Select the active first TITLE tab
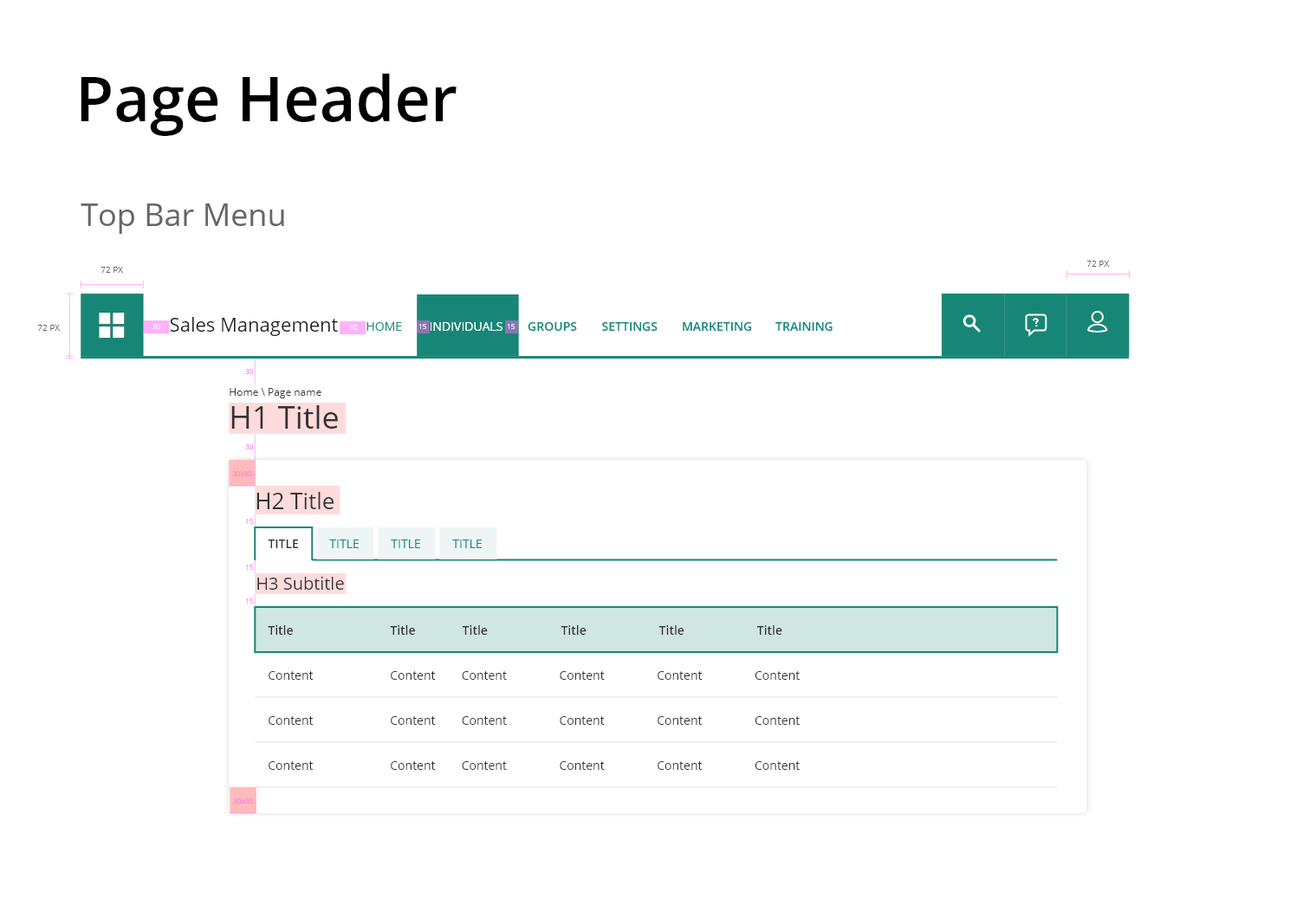The width and height of the screenshot is (1316, 911). click(283, 544)
